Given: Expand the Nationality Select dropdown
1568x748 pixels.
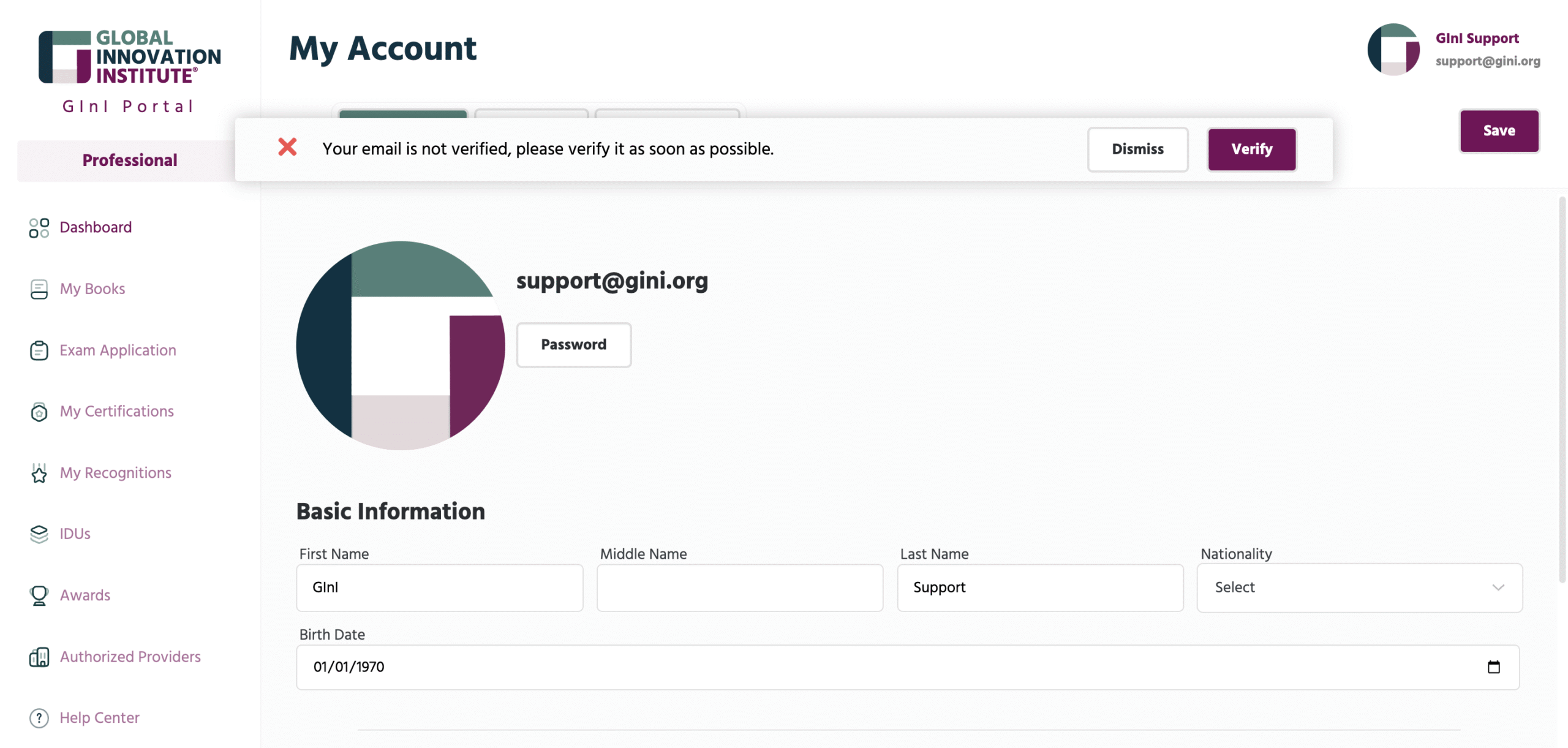Looking at the screenshot, I should coord(1359,587).
